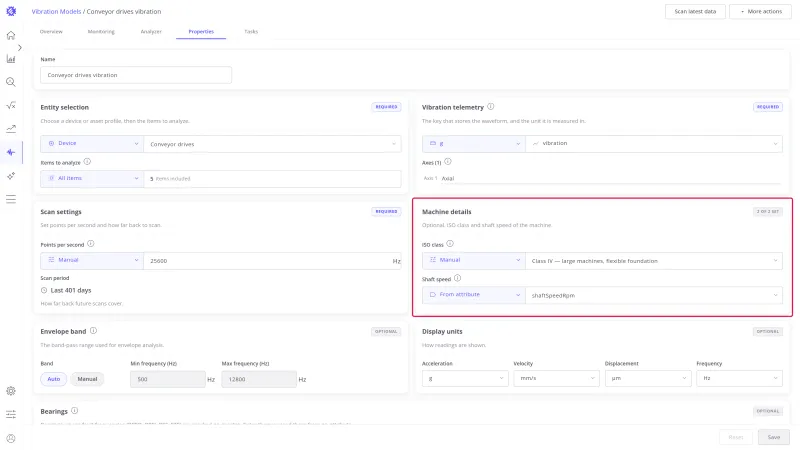Show info for Items to analyze
The height and width of the screenshot is (450, 800).
87,162
